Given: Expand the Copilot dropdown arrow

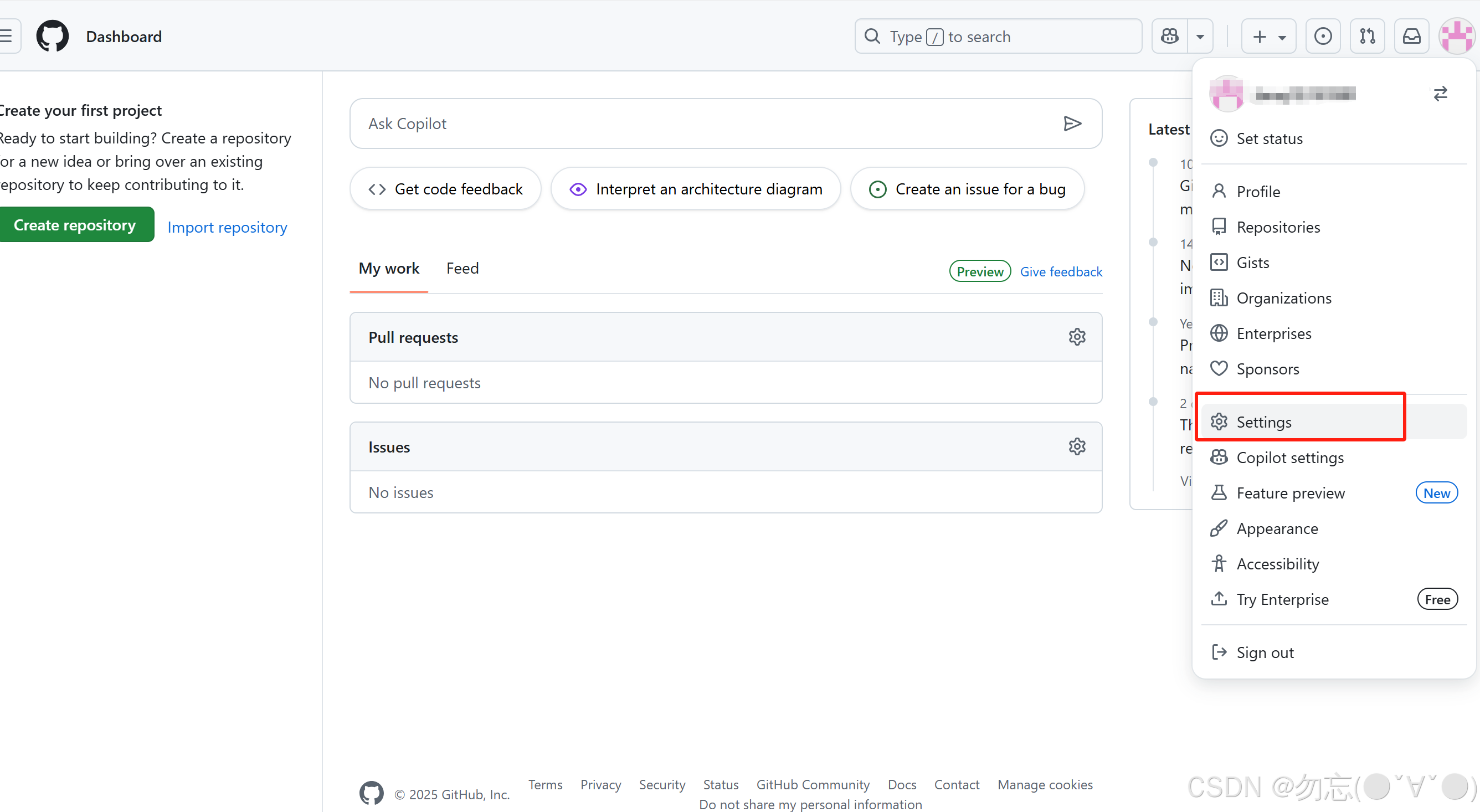Looking at the screenshot, I should coord(1200,35).
